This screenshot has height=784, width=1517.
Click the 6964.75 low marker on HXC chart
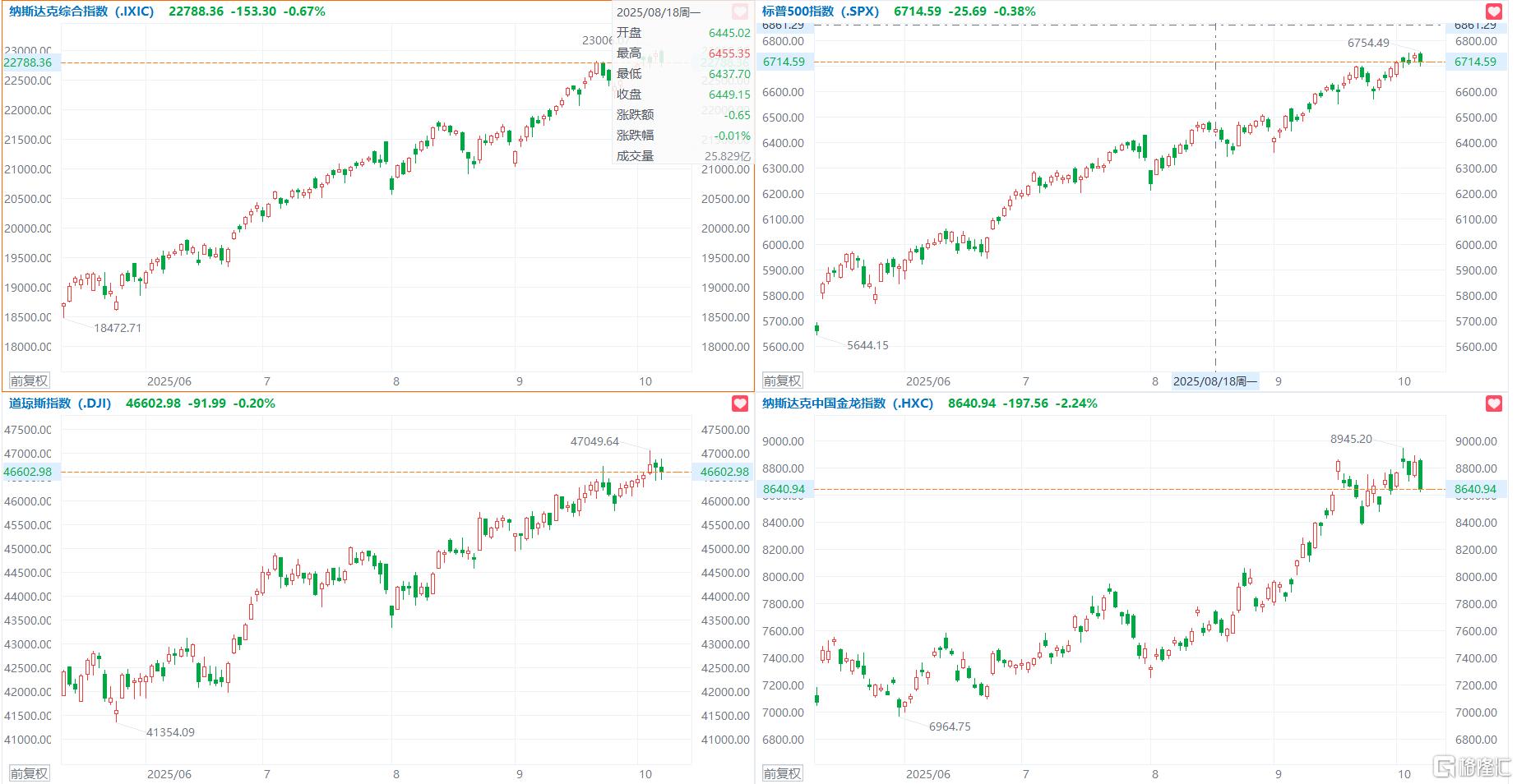tap(950, 726)
